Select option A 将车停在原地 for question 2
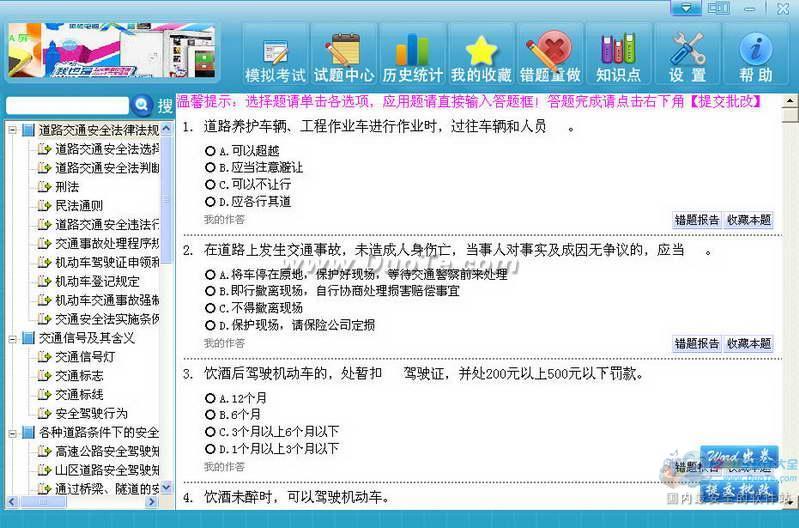 [x=210, y=274]
